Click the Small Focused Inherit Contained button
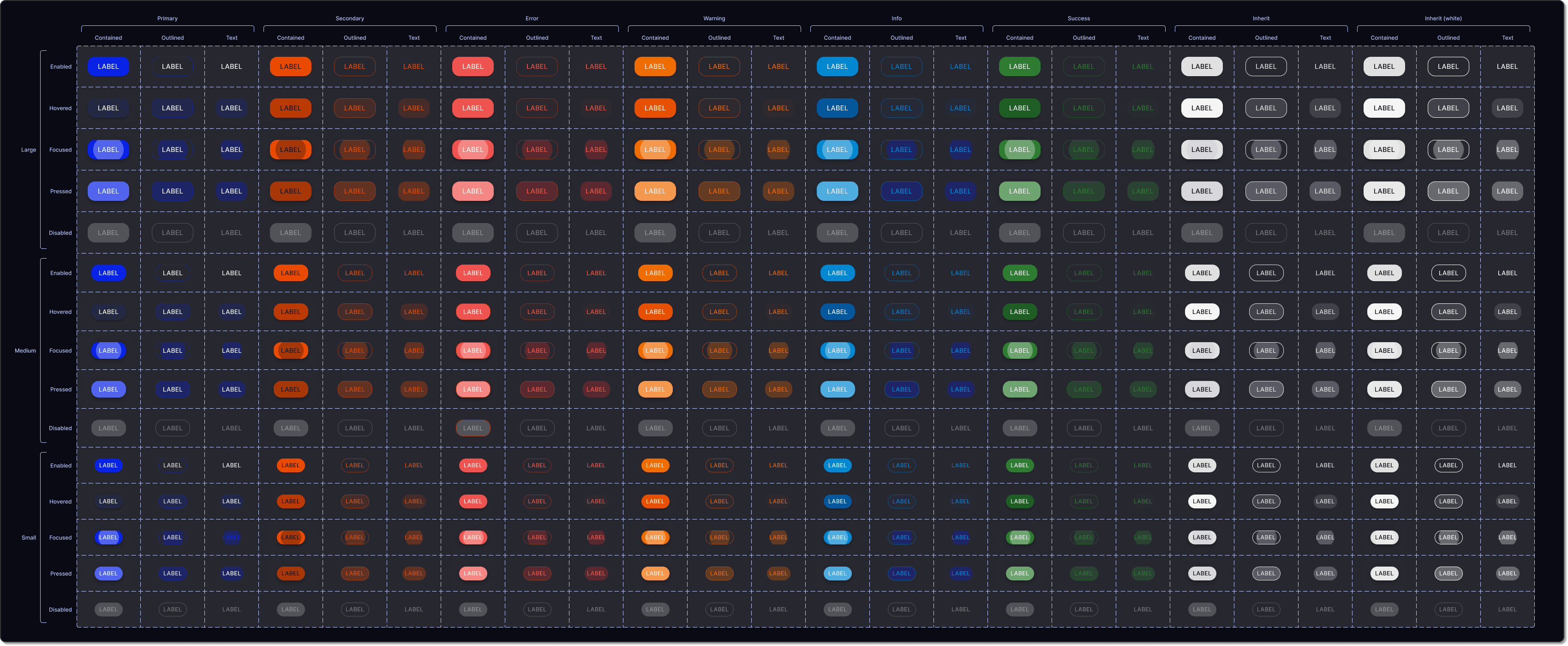Image resolution: width=1568 pixels, height=646 pixels. (x=1202, y=537)
